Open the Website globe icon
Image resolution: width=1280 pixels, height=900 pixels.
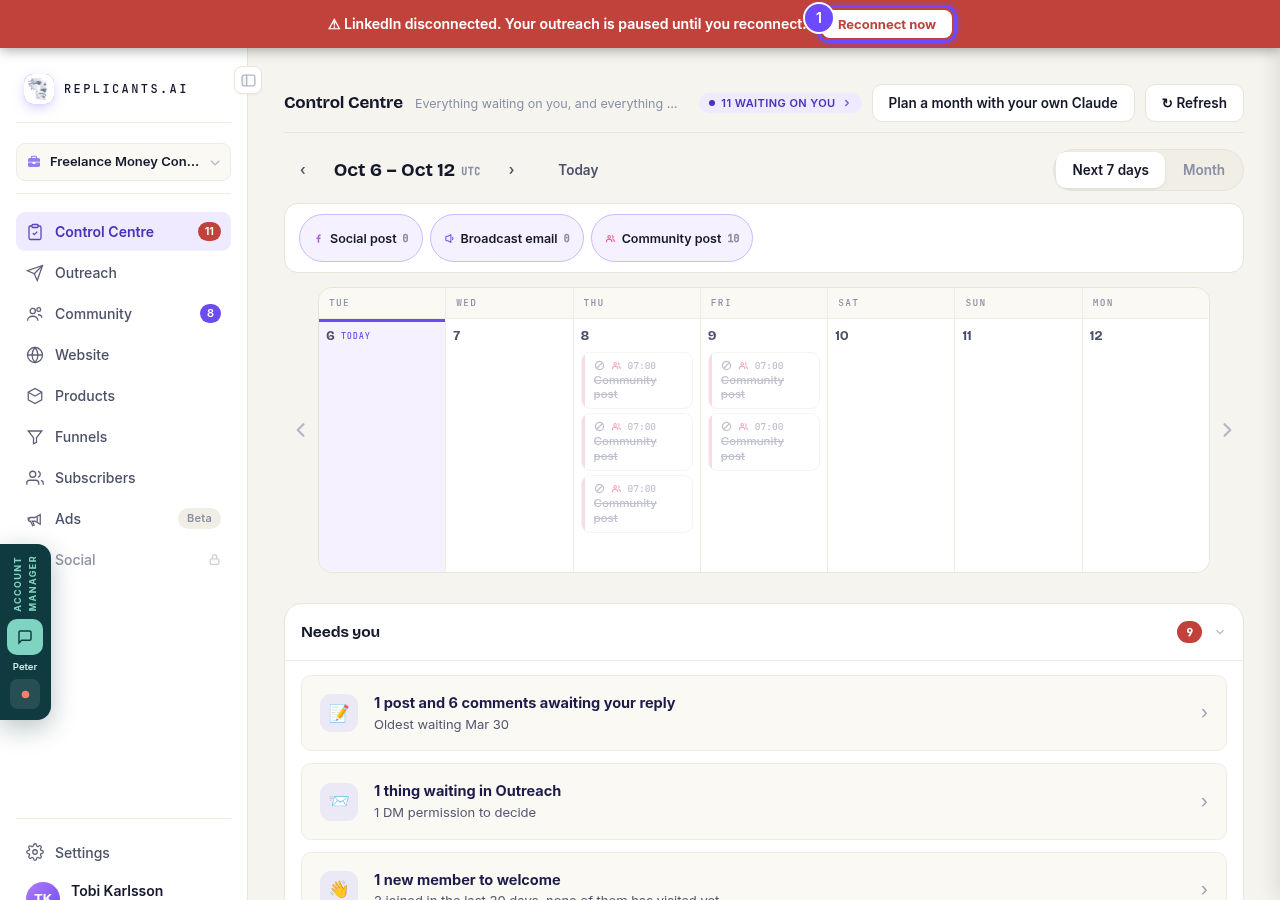(x=35, y=355)
